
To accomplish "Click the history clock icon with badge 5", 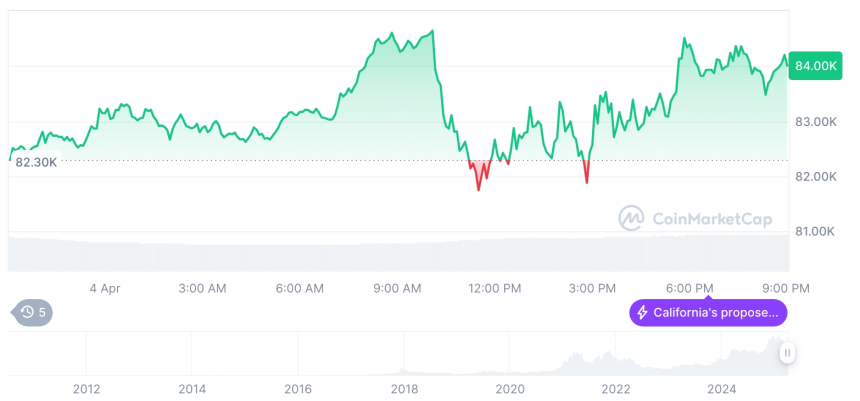I will (31, 313).
